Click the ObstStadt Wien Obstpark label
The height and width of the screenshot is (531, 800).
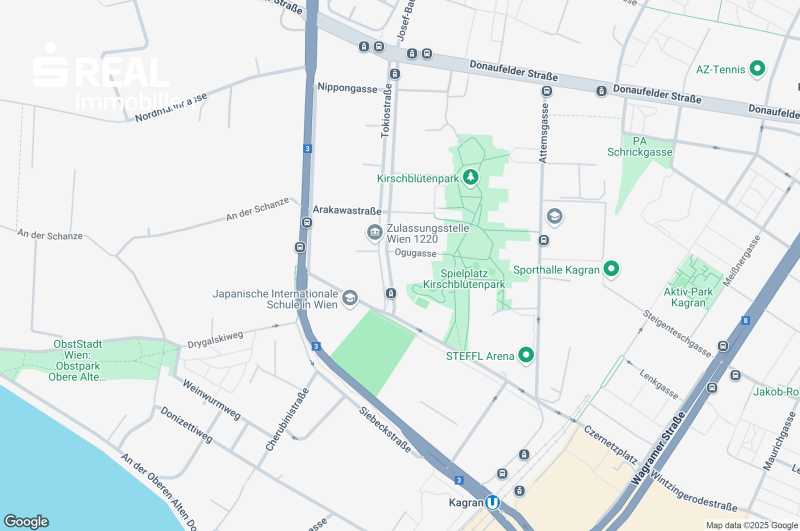coord(78,361)
